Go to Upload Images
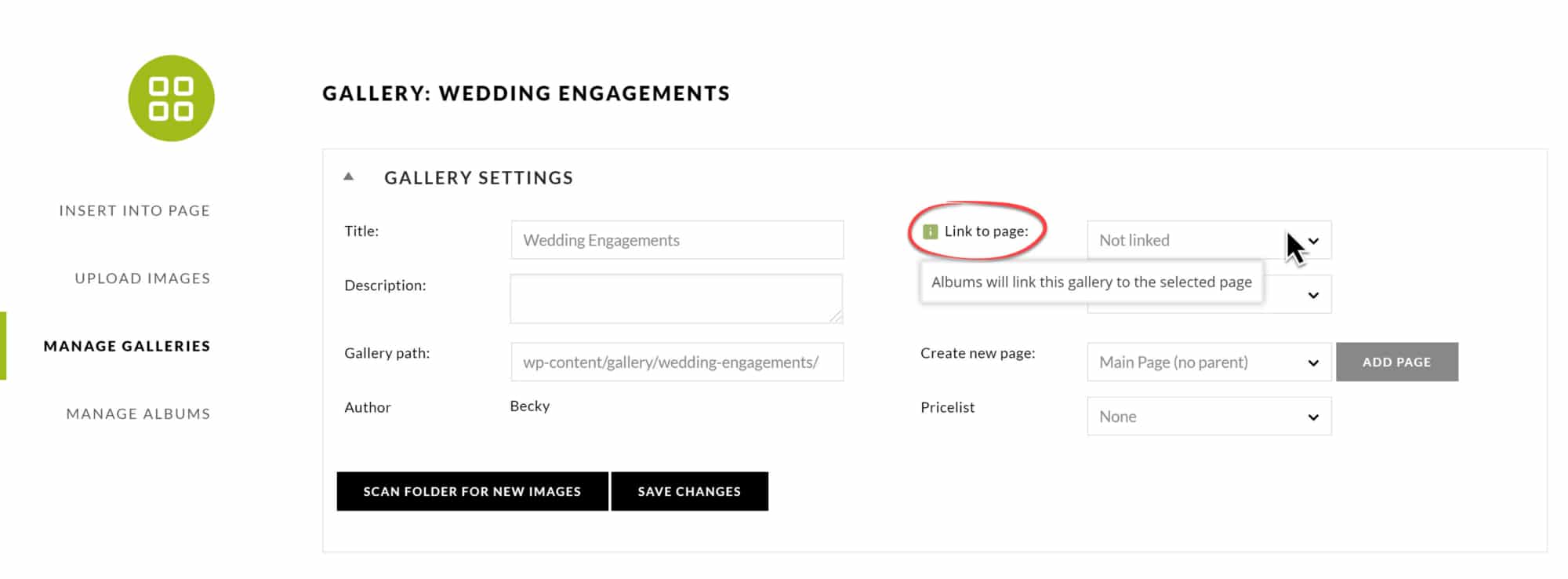This screenshot has width=1568, height=579. [142, 279]
